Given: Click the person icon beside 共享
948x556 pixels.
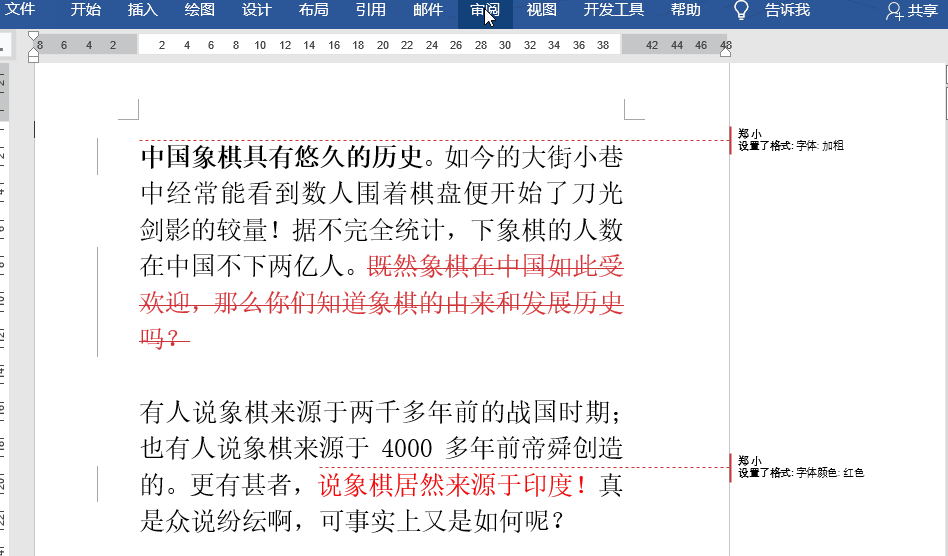Looking at the screenshot, I should [x=895, y=11].
